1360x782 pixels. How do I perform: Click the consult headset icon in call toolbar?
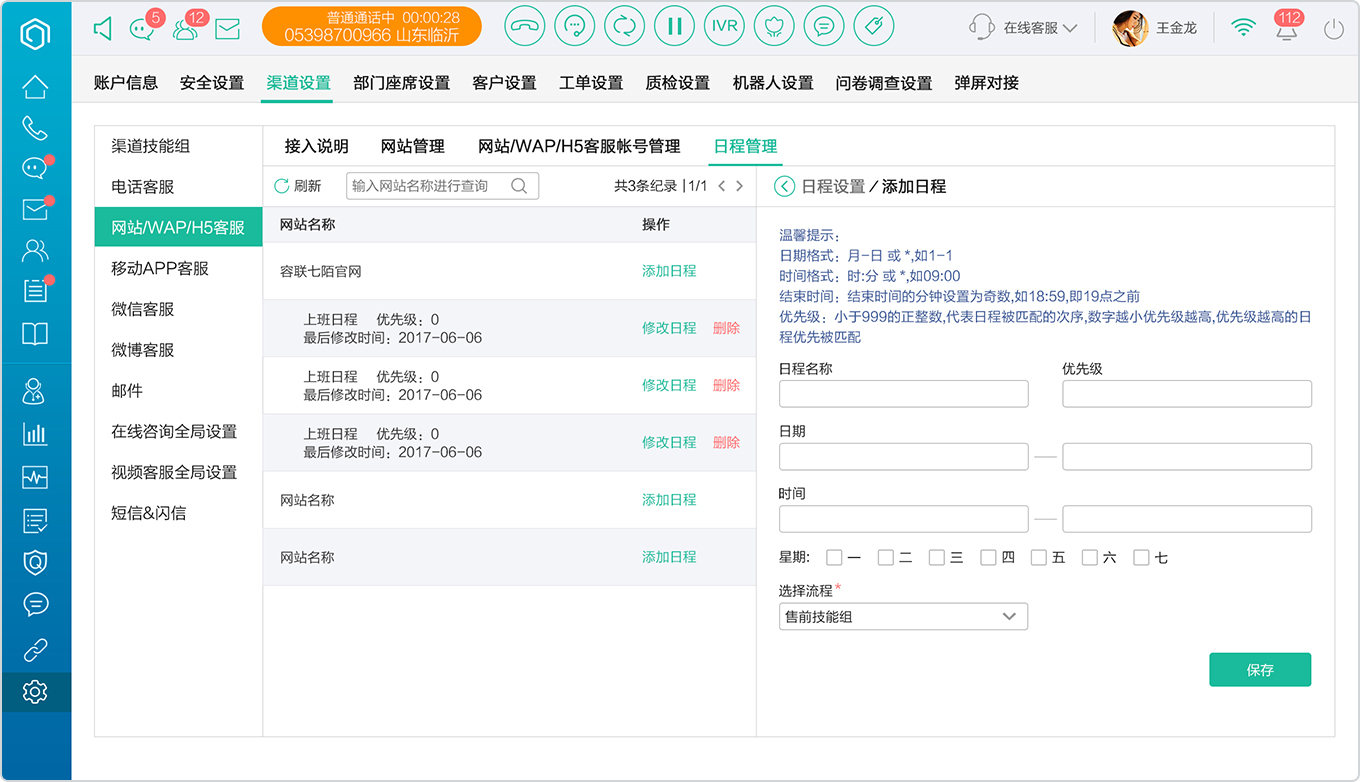[574, 27]
